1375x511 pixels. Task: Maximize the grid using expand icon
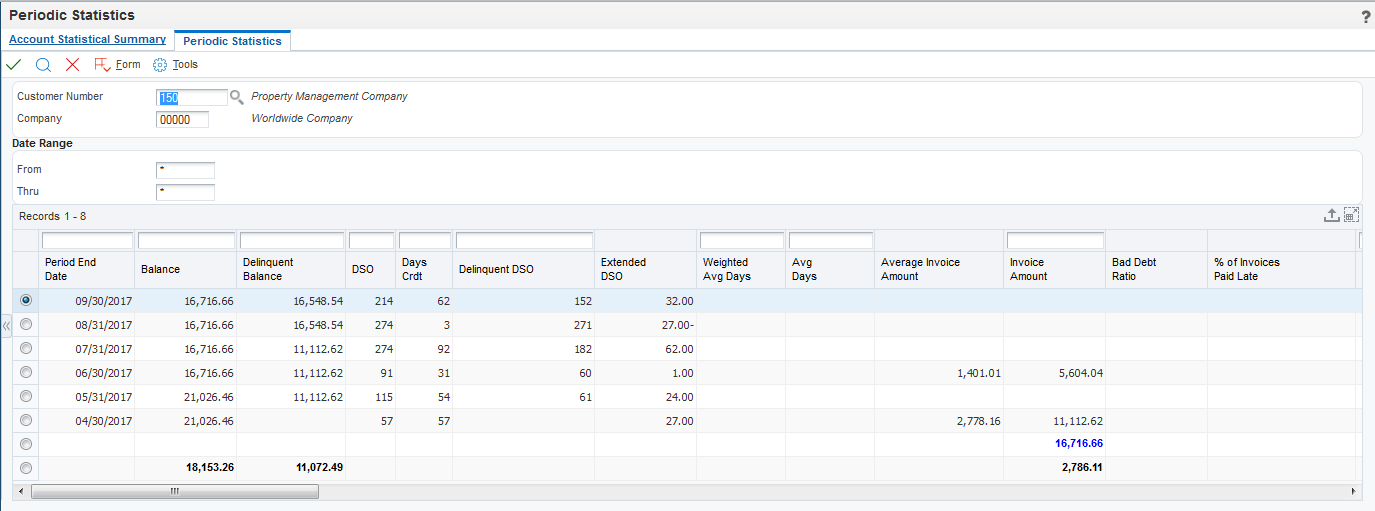coord(1351,215)
